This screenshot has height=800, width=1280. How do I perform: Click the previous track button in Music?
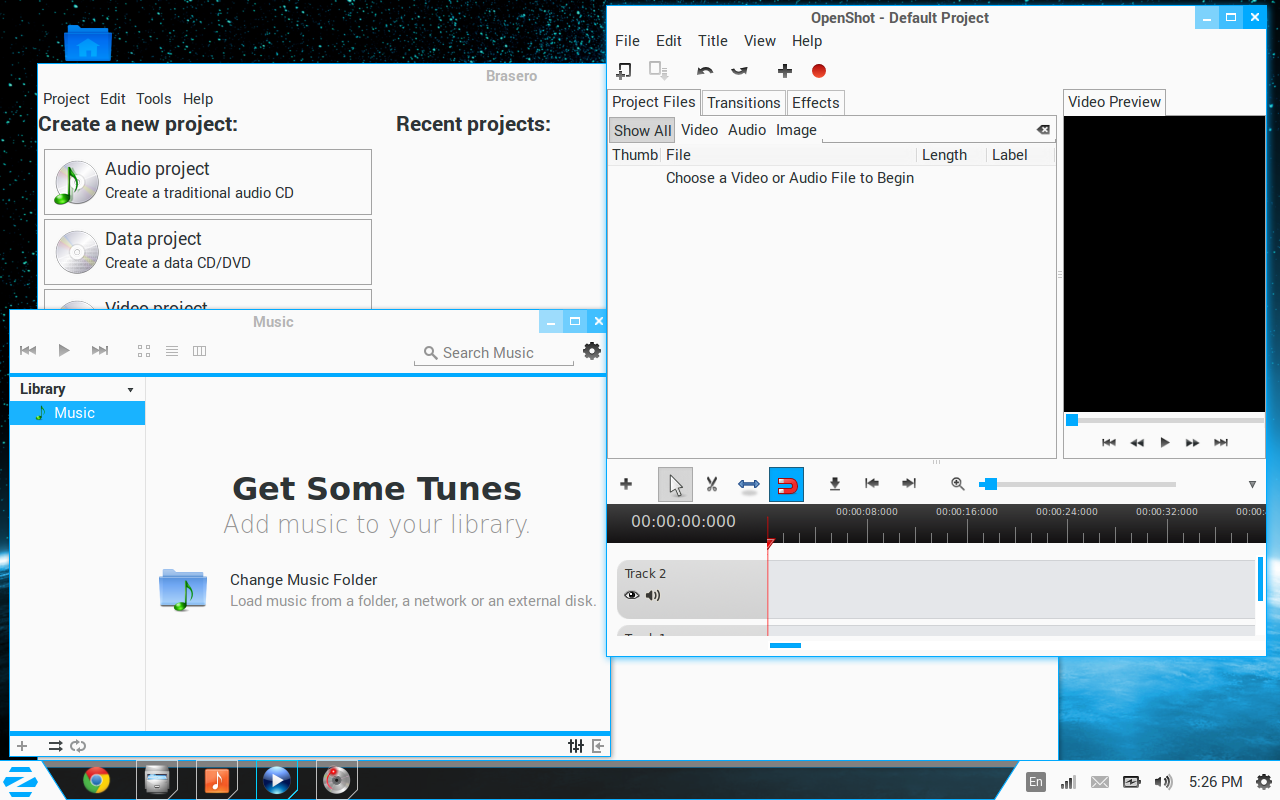pos(28,350)
